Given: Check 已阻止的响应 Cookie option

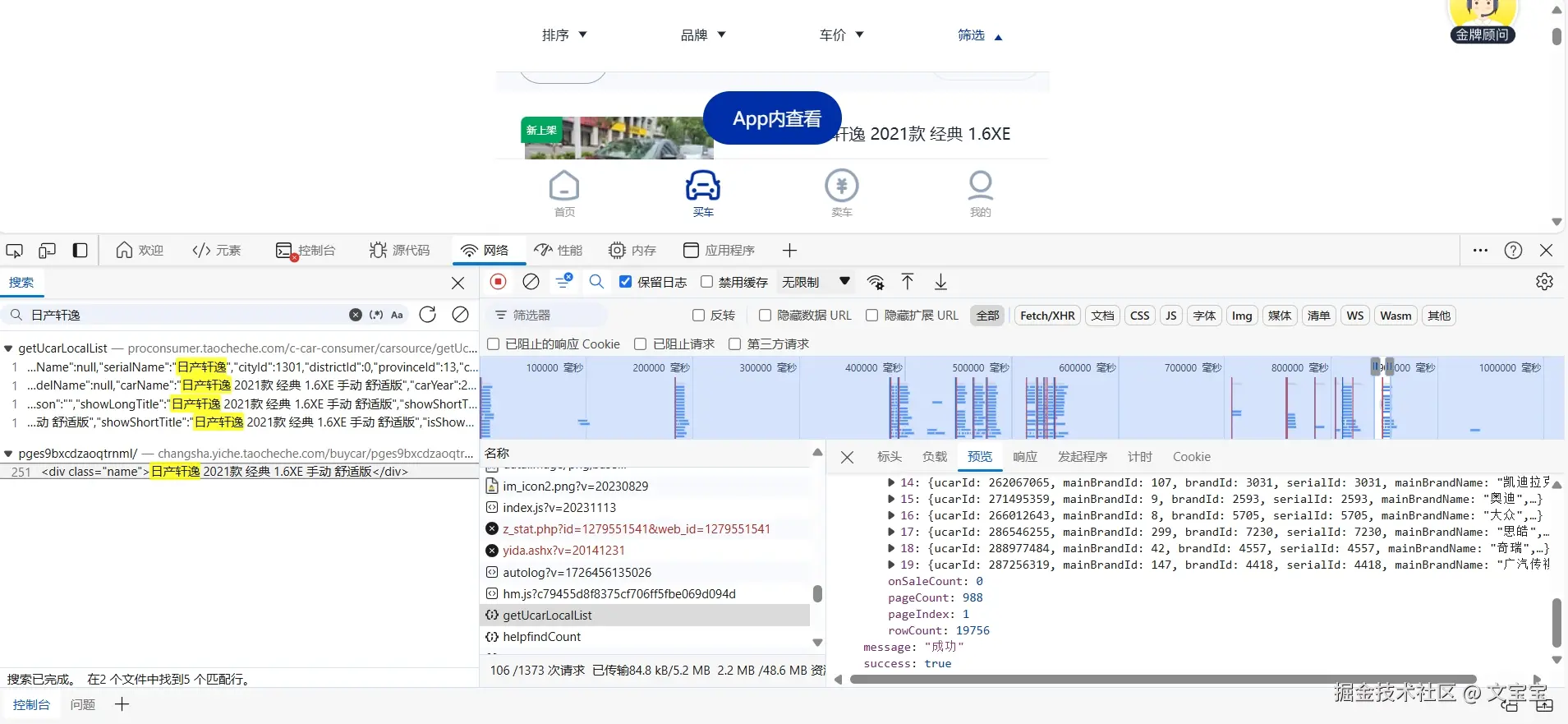Looking at the screenshot, I should (x=493, y=344).
